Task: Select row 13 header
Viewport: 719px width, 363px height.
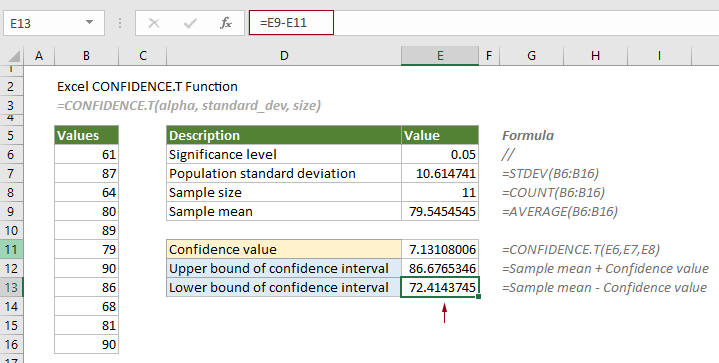Action: coord(11,287)
